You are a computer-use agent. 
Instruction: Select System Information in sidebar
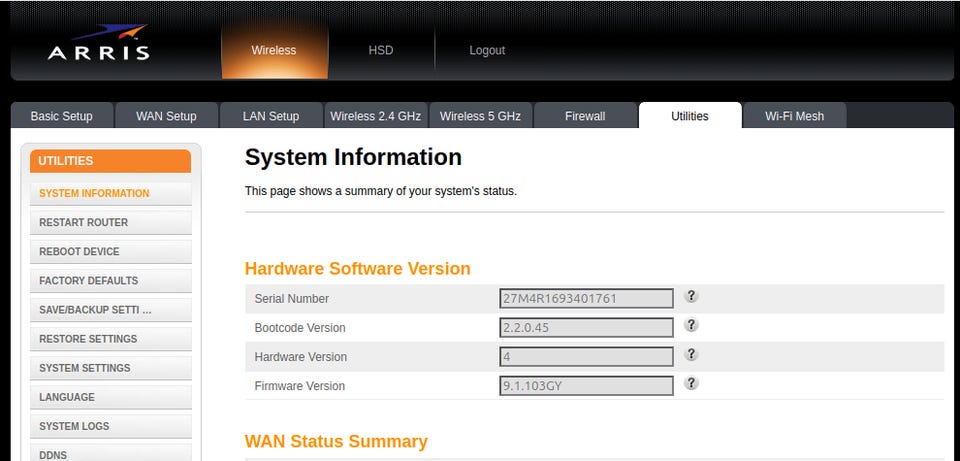pos(111,193)
